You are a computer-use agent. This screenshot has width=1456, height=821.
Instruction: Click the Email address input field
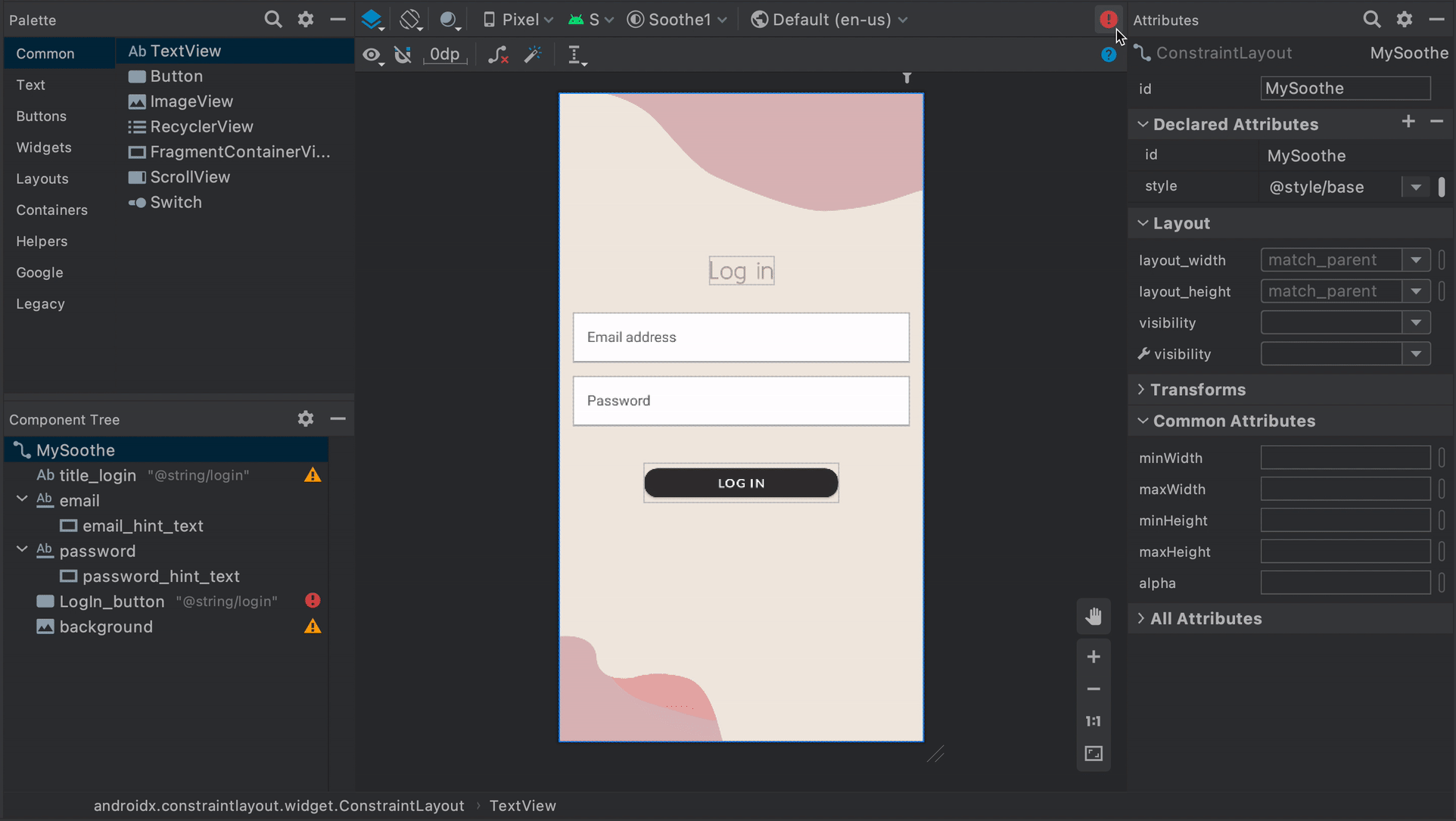740,337
